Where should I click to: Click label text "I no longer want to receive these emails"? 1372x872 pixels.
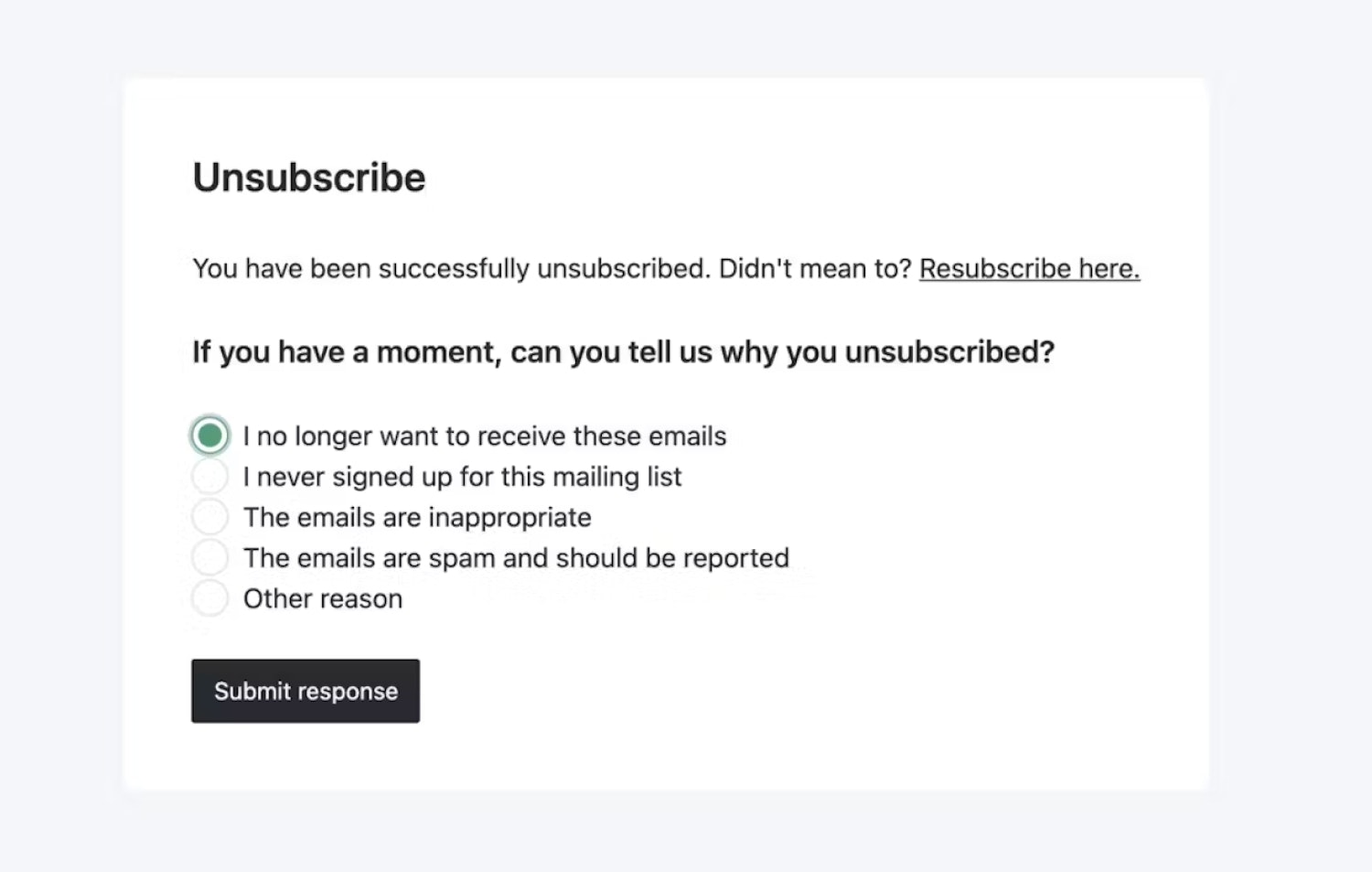point(484,436)
